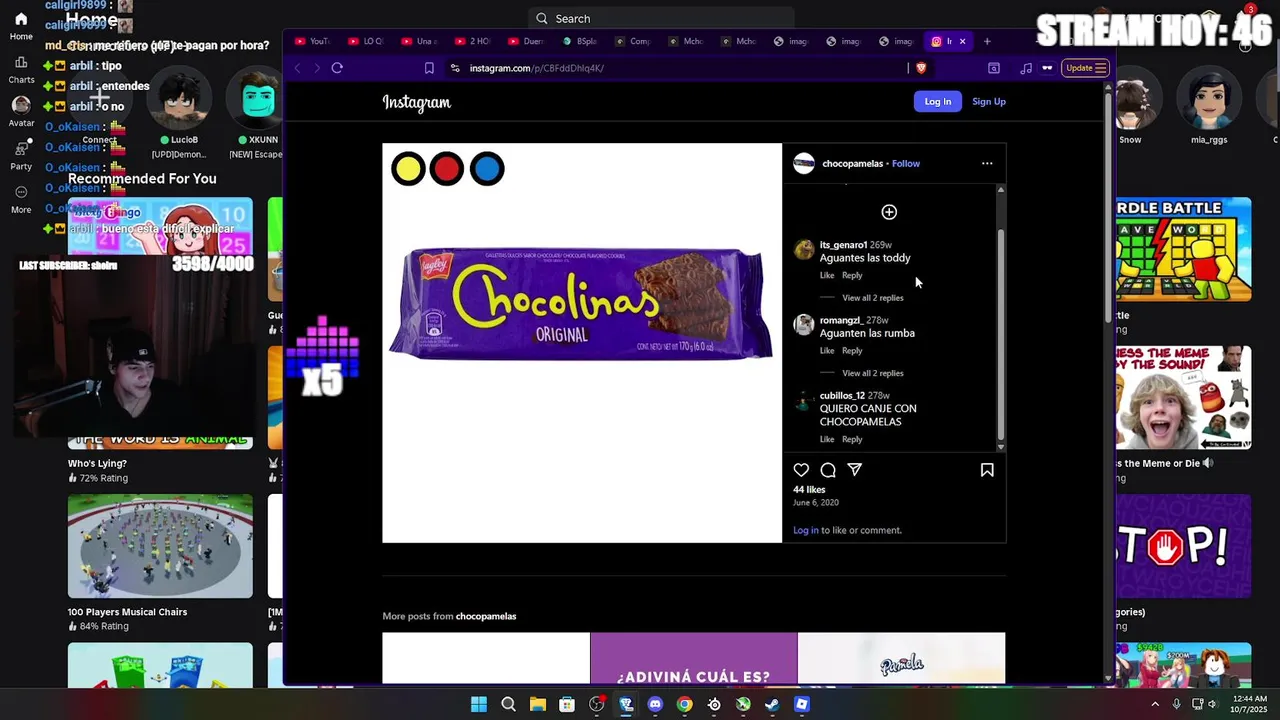Viewport: 1280px width, 720px height.
Task: Bookmark this page in the browser address bar
Action: coord(429,68)
